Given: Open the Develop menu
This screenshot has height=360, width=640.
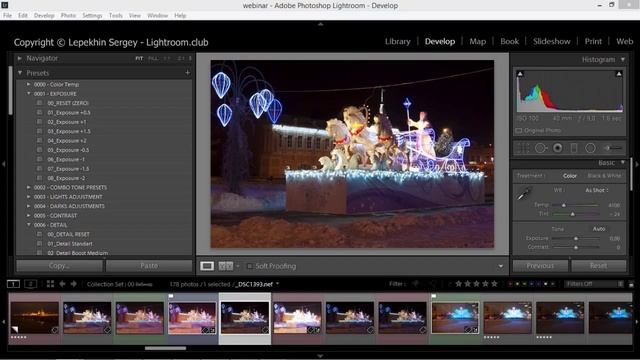Looking at the screenshot, I should [44, 16].
